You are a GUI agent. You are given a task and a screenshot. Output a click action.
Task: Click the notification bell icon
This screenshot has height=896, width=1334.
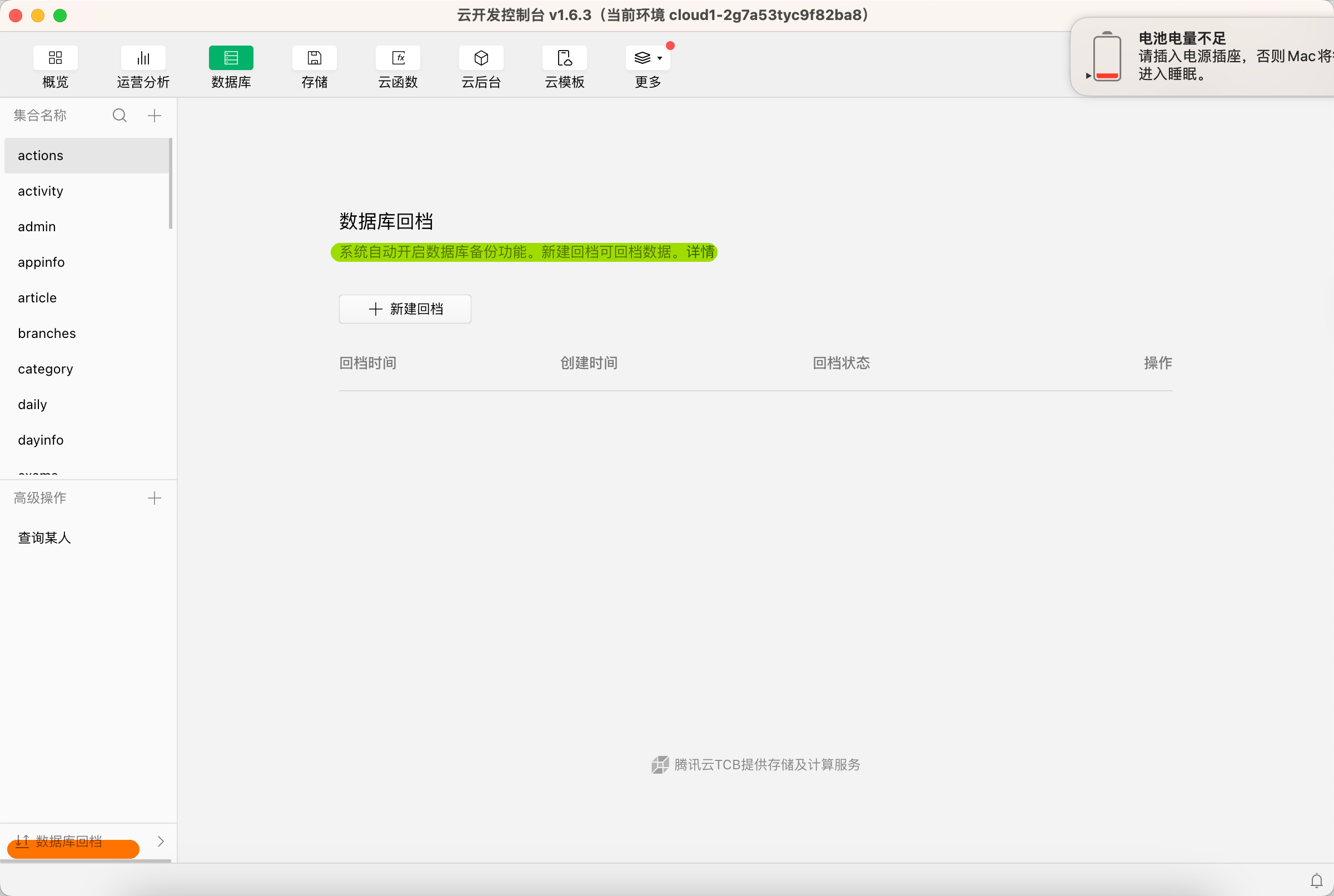click(x=1316, y=880)
